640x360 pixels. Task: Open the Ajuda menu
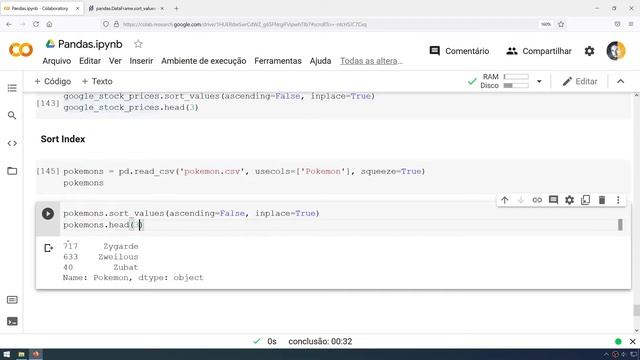(320, 61)
